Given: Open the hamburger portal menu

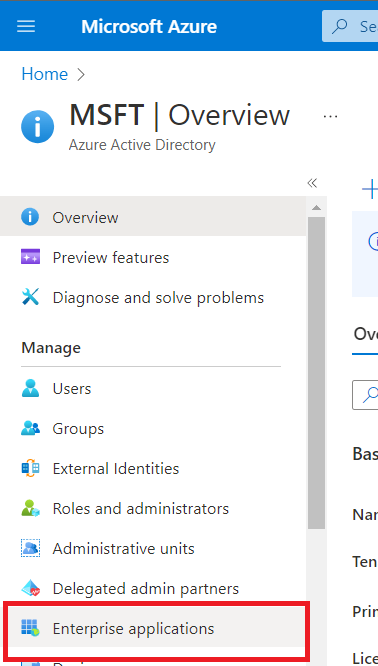Looking at the screenshot, I should click(x=26, y=26).
